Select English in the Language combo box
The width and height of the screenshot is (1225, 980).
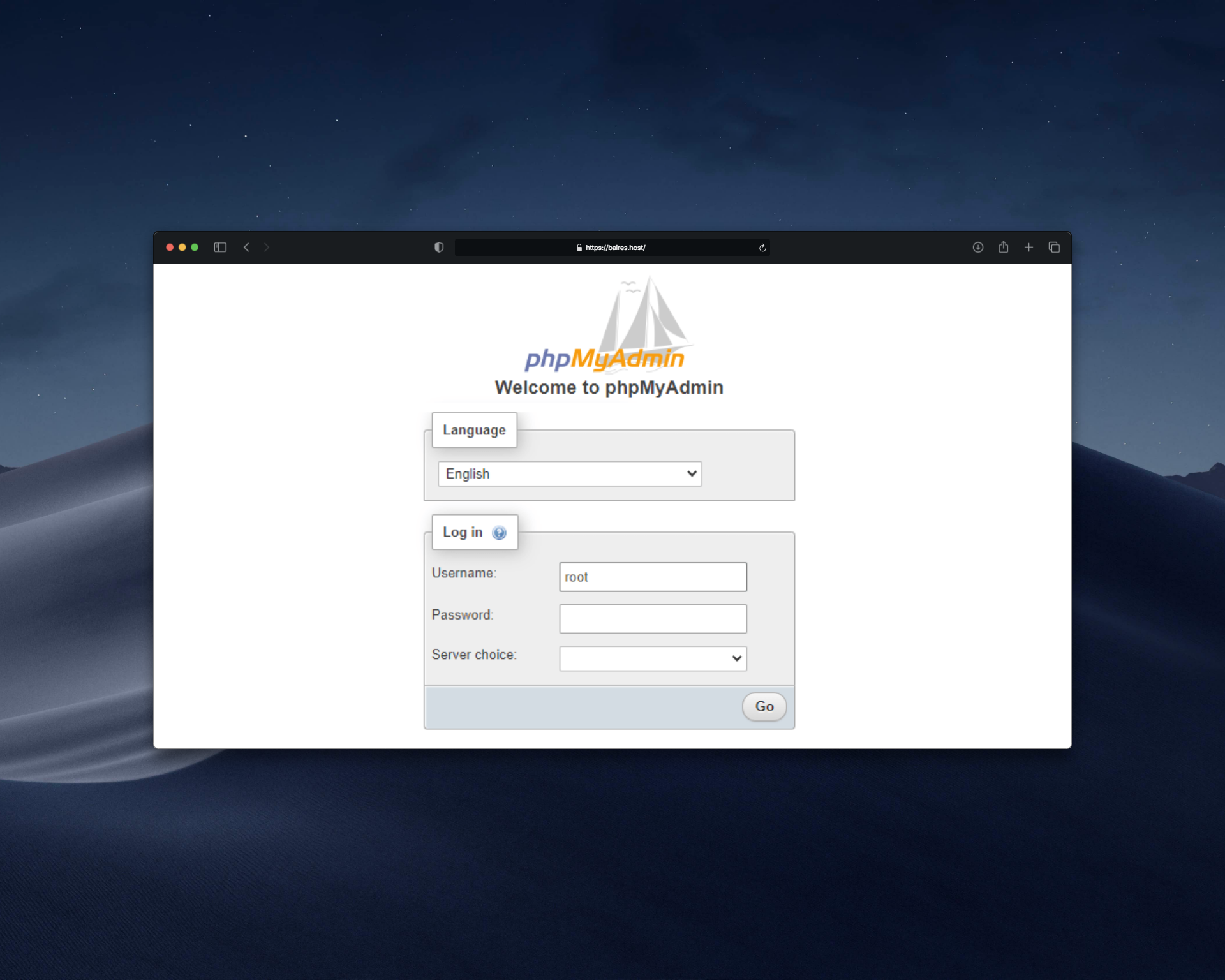click(569, 473)
